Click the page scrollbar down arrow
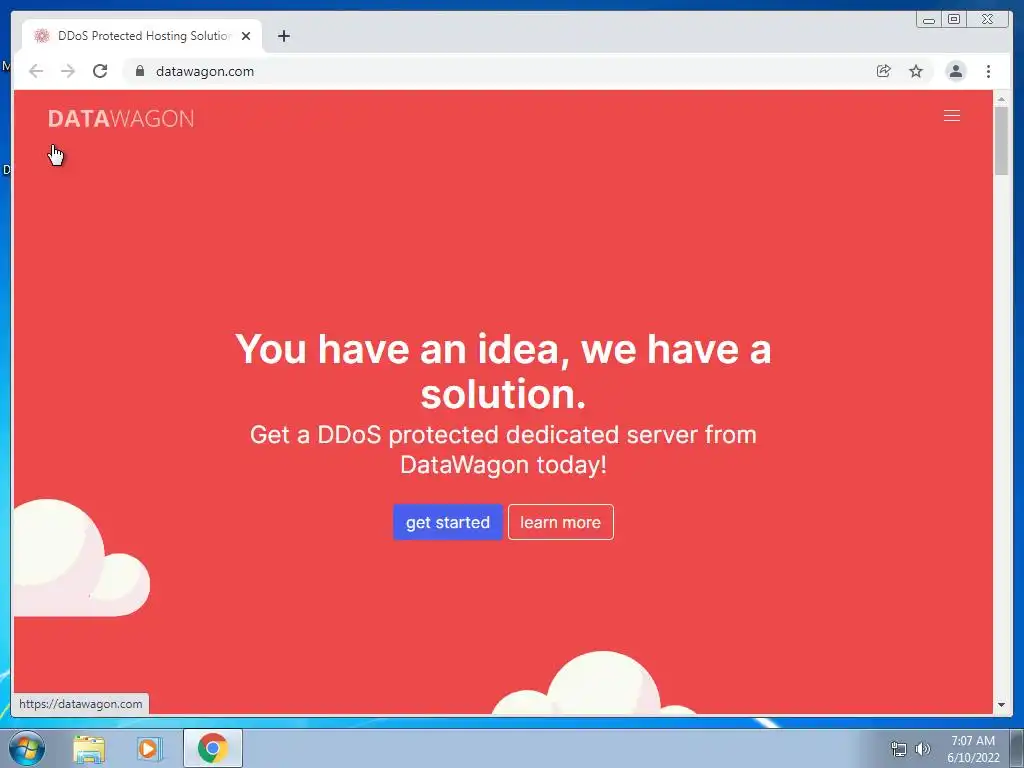Image resolution: width=1024 pixels, height=768 pixels. 1001,705
